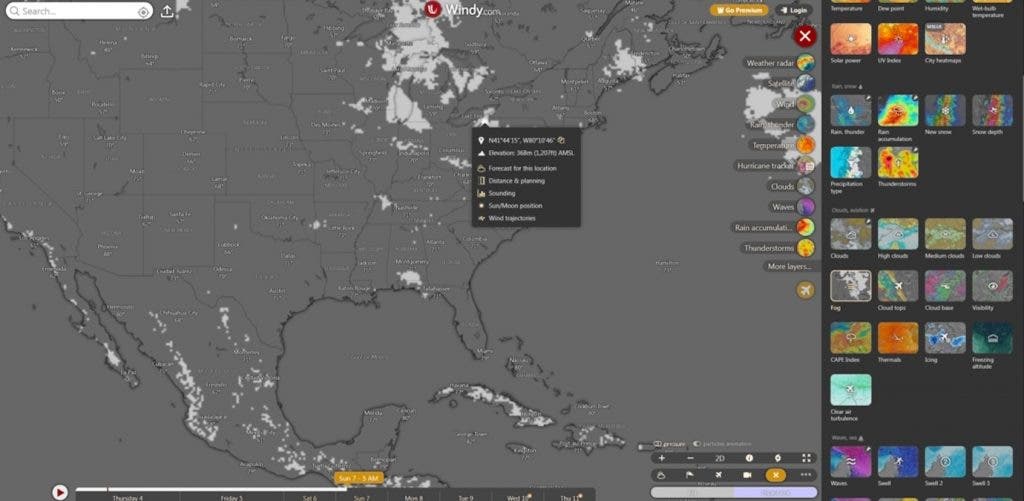Viewport: 1024px width, 501px height.
Task: Select the New snow layer thumbnail
Action: (945, 110)
